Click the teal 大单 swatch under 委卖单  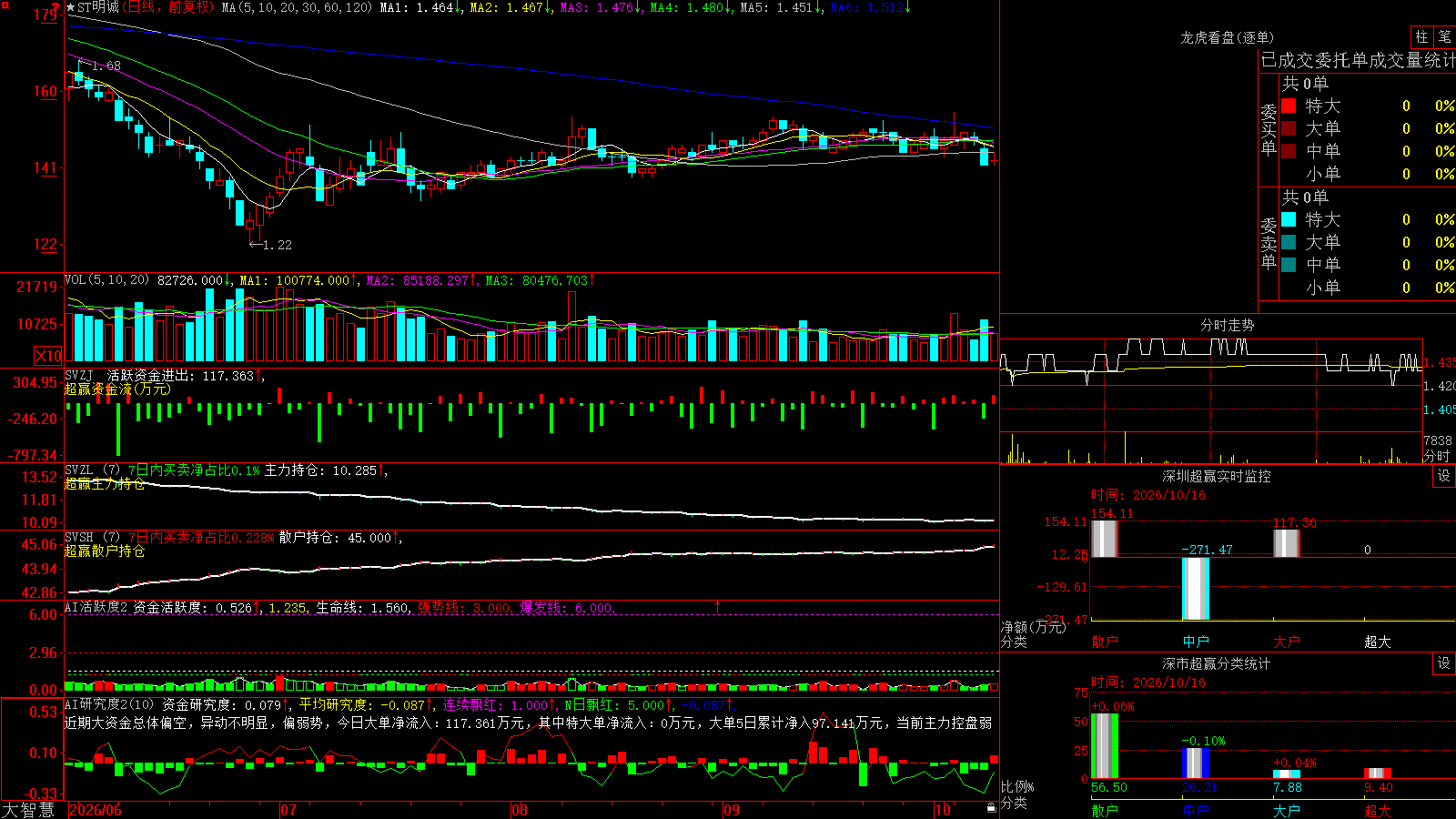(x=1289, y=242)
